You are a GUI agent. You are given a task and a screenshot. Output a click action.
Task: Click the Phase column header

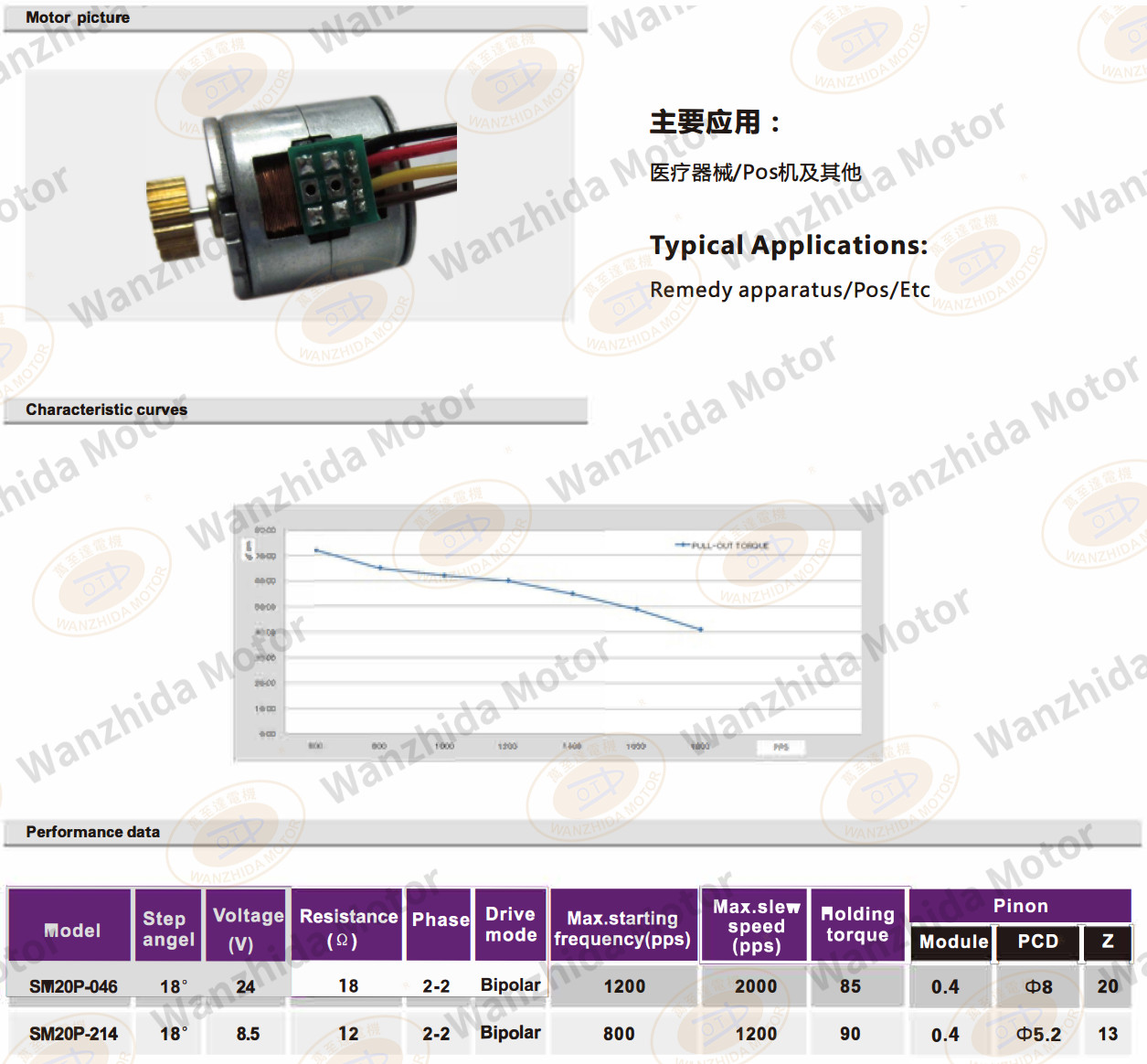click(x=440, y=924)
